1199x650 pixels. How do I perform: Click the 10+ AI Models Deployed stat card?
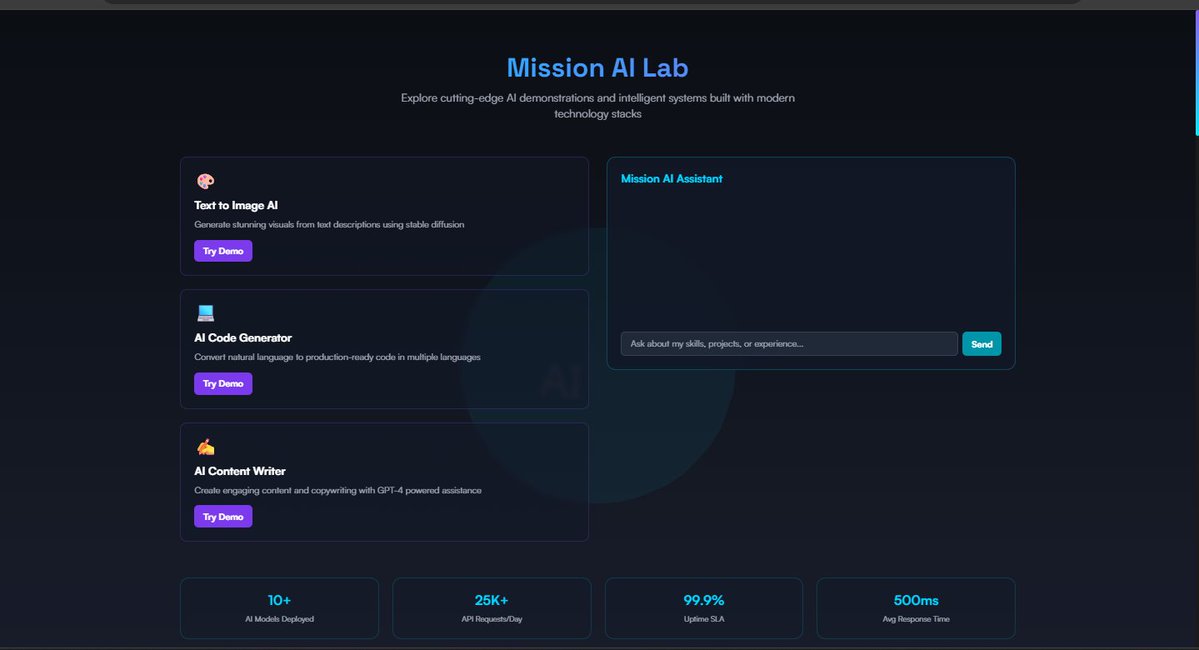279,606
